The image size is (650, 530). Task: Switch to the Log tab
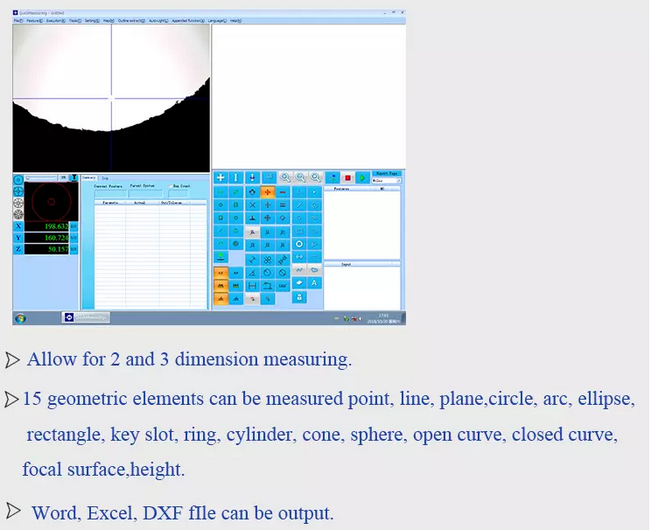(105, 178)
